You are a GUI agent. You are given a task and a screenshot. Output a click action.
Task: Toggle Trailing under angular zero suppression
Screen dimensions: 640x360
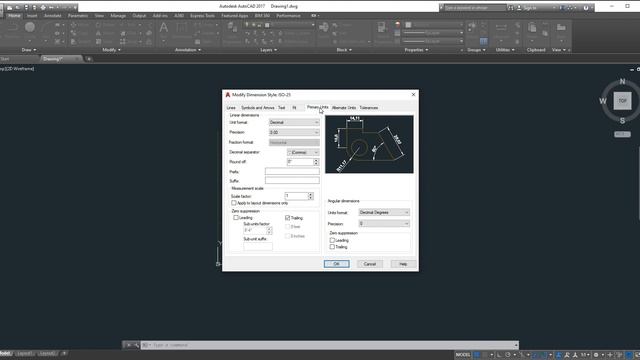[332, 247]
